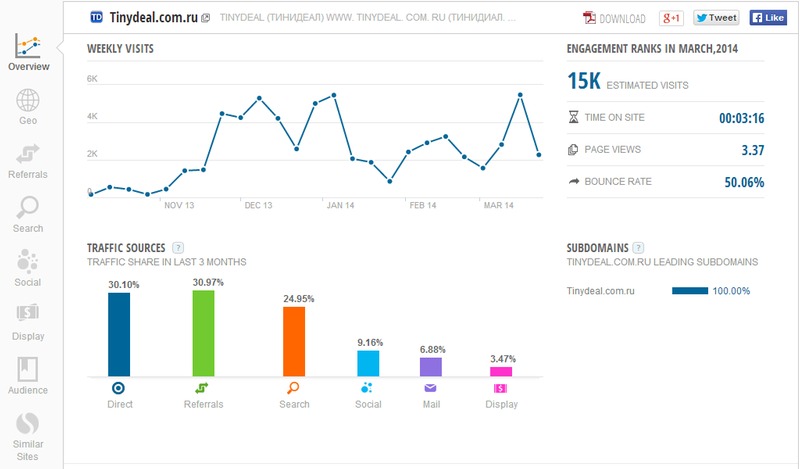Switch to the Referrals sidebar tab label

28,175
